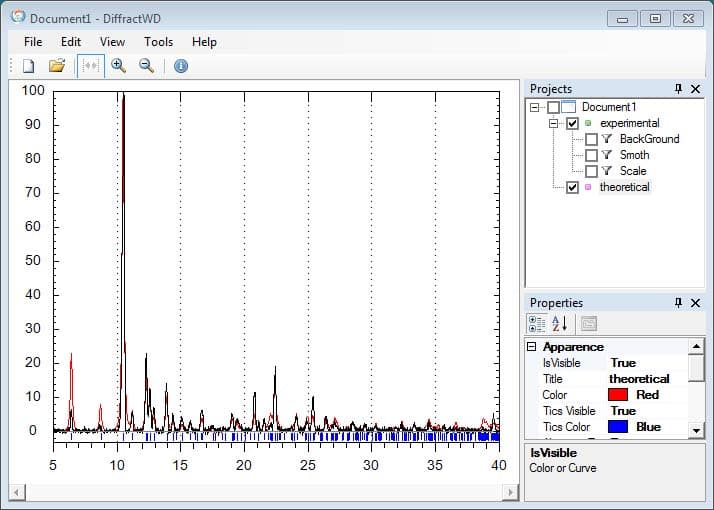The height and width of the screenshot is (510, 714).
Task: Sort Properties alphabetically
Action: tap(559, 323)
